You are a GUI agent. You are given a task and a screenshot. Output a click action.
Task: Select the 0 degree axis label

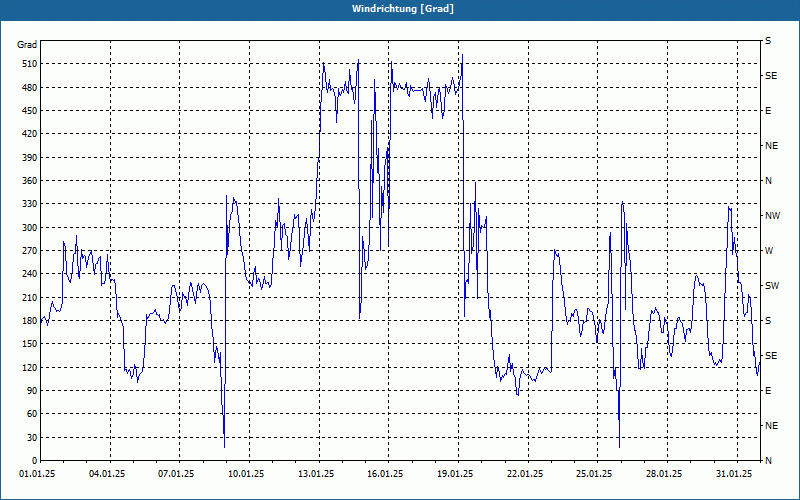(34, 461)
